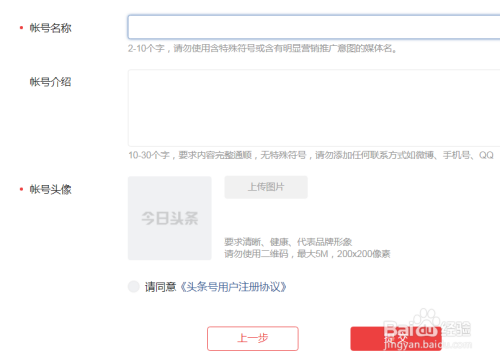
Task: Click the 帐号介绍 field label
Action: pos(50,82)
